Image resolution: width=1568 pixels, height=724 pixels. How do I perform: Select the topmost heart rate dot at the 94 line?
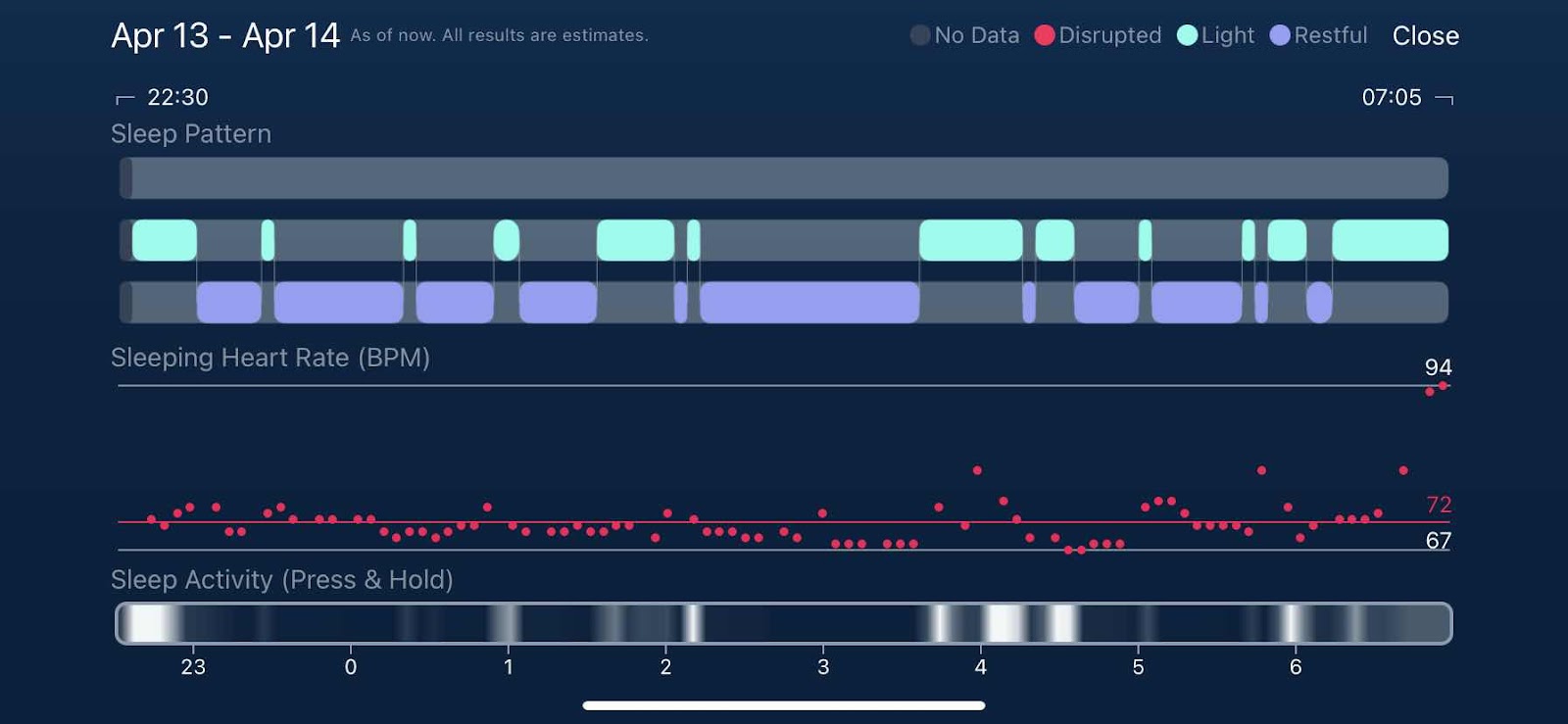[x=1443, y=386]
